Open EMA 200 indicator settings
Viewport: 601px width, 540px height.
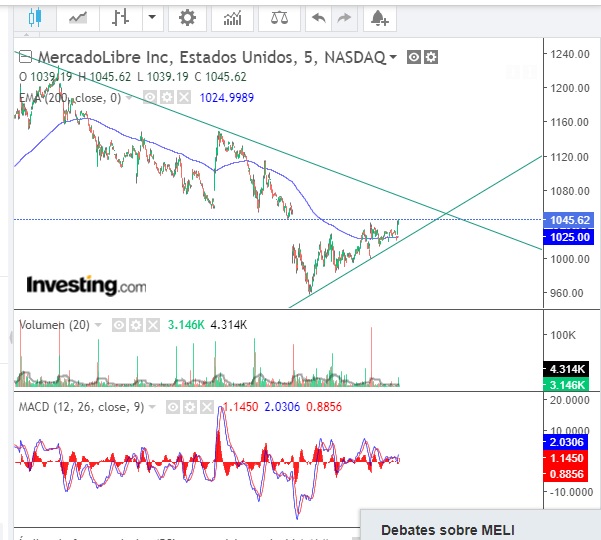167,97
